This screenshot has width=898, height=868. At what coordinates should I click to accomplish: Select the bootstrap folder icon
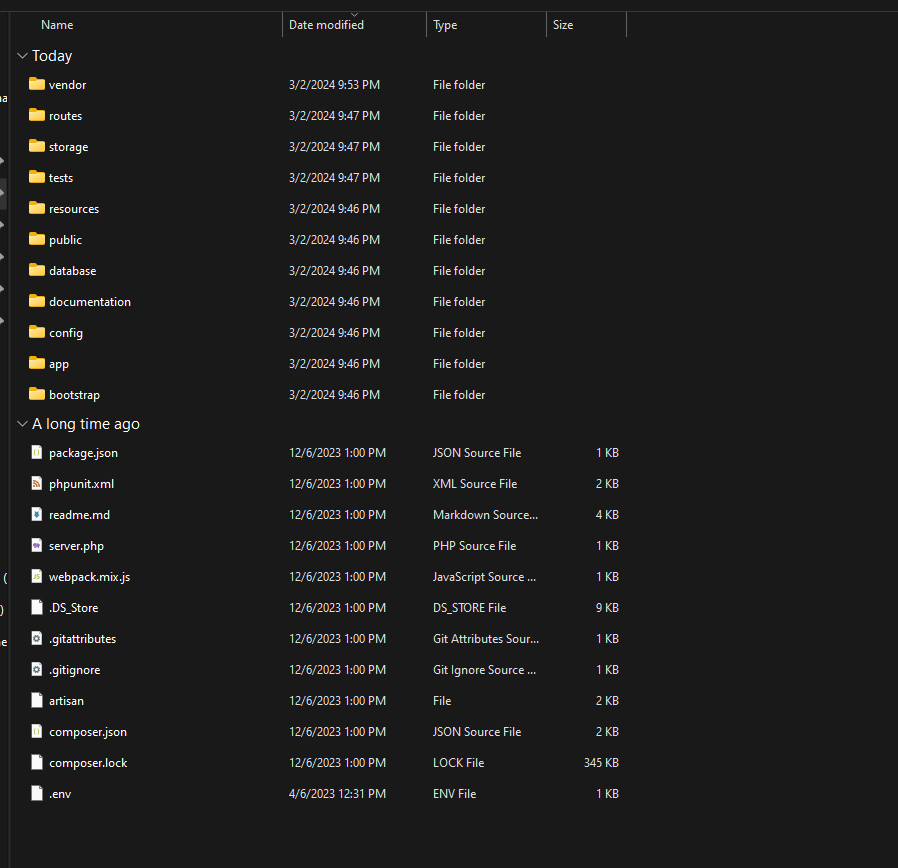pos(37,394)
